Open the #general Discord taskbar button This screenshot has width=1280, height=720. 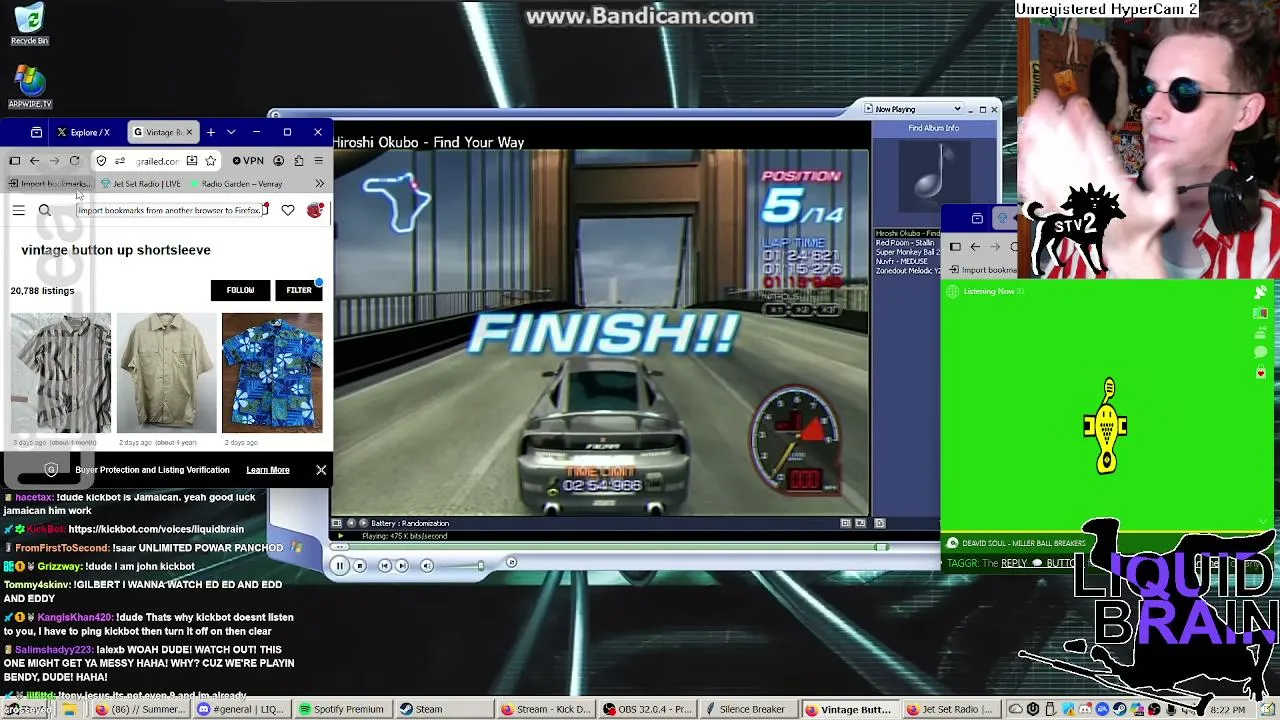coord(240,710)
